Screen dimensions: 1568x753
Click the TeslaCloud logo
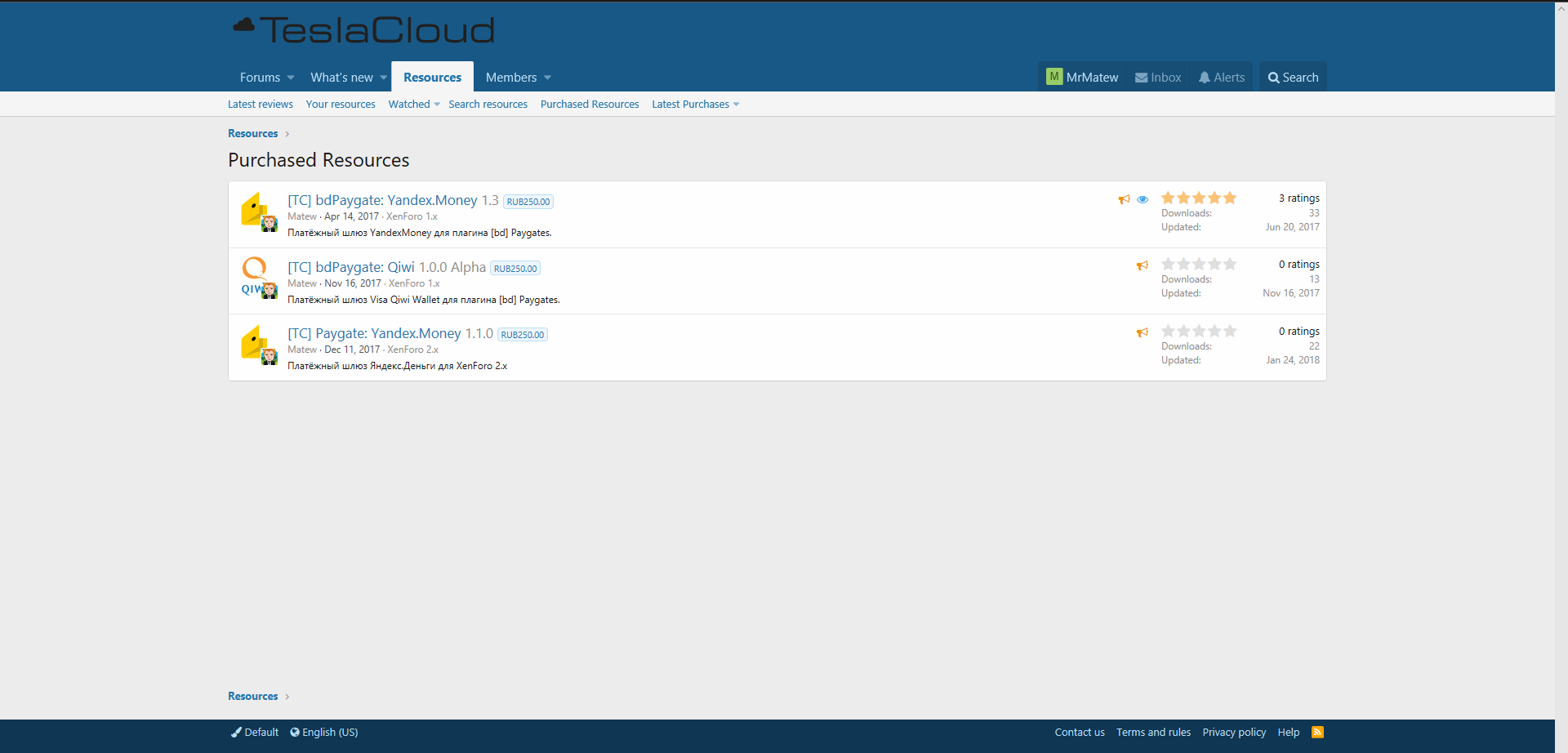[364, 30]
